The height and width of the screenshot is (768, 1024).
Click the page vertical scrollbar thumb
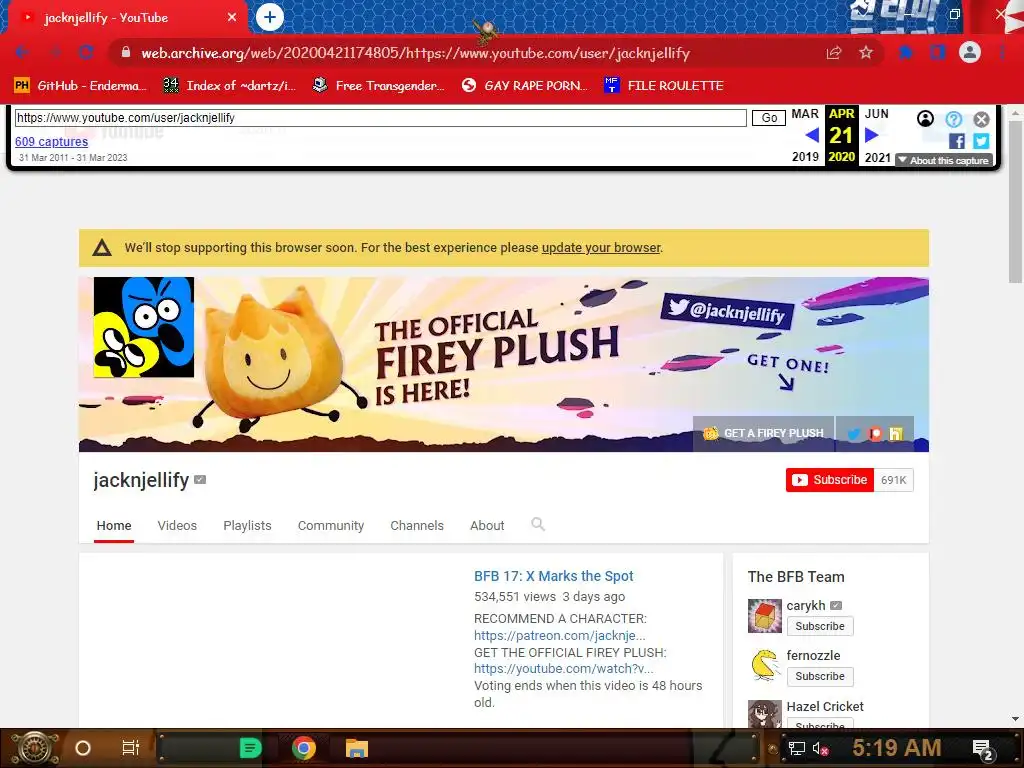1016,201
